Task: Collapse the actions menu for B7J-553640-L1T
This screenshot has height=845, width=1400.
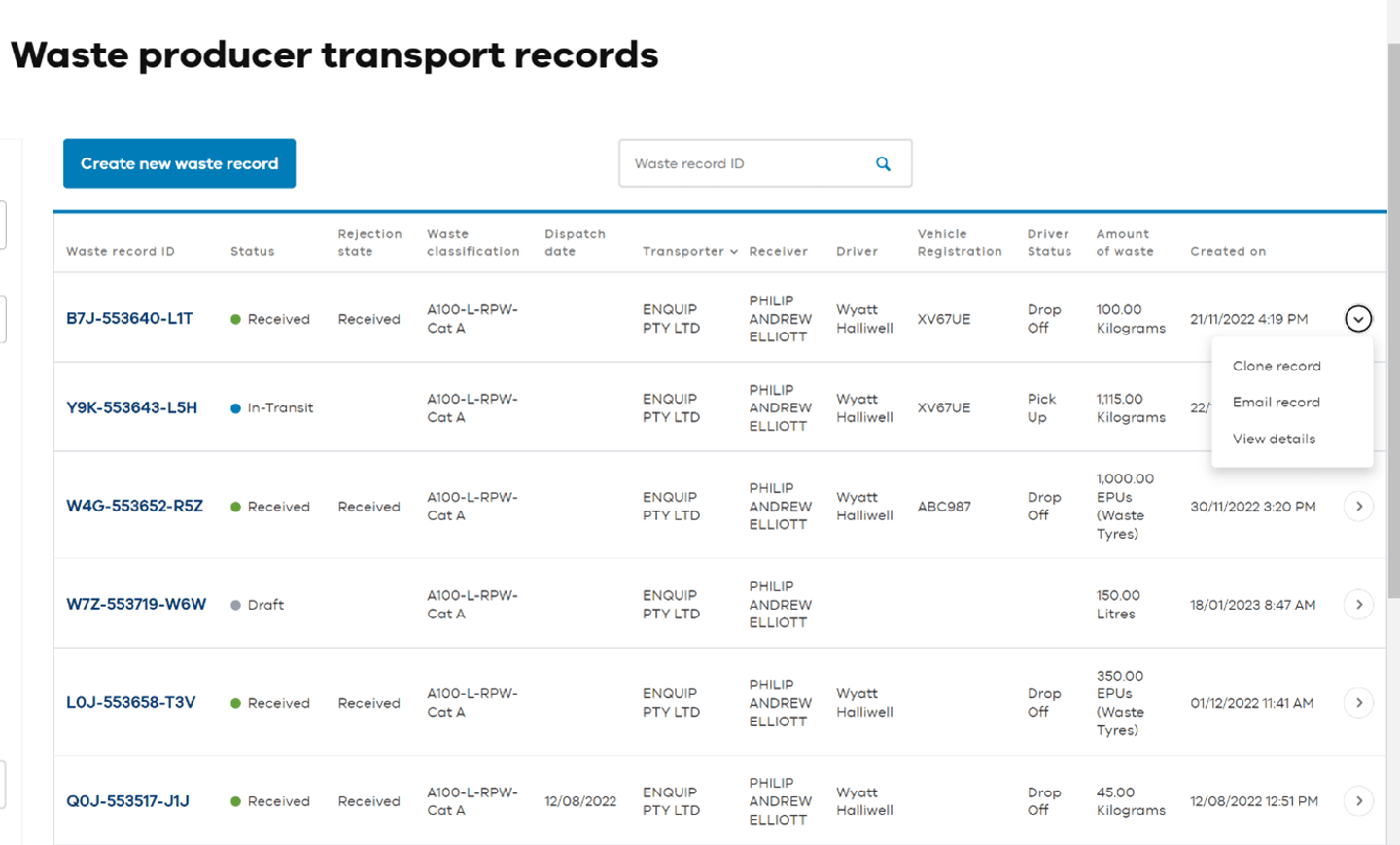Action: pos(1358,319)
